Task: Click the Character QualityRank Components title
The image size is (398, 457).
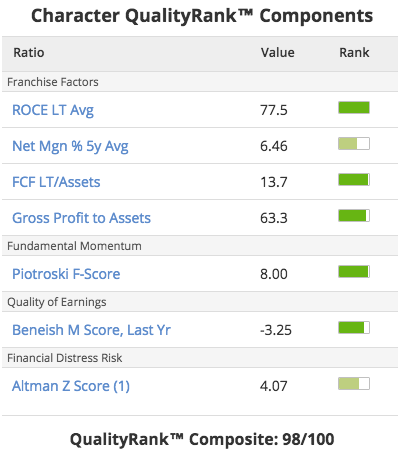Action: [202, 16]
